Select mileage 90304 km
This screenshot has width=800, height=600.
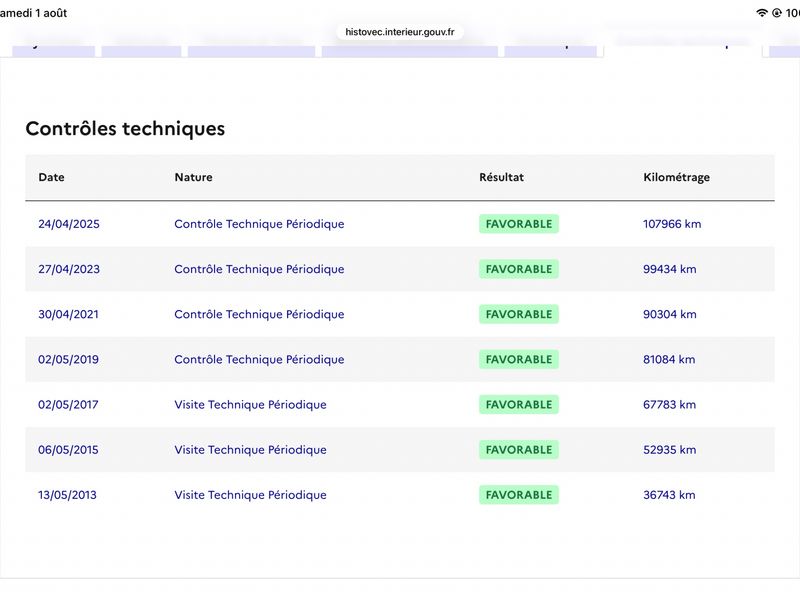point(669,314)
